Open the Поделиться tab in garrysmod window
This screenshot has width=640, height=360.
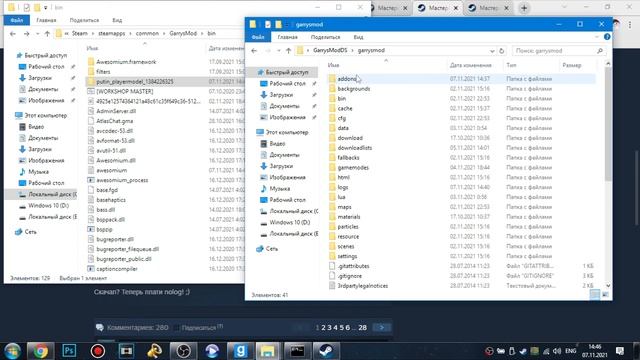point(325,37)
